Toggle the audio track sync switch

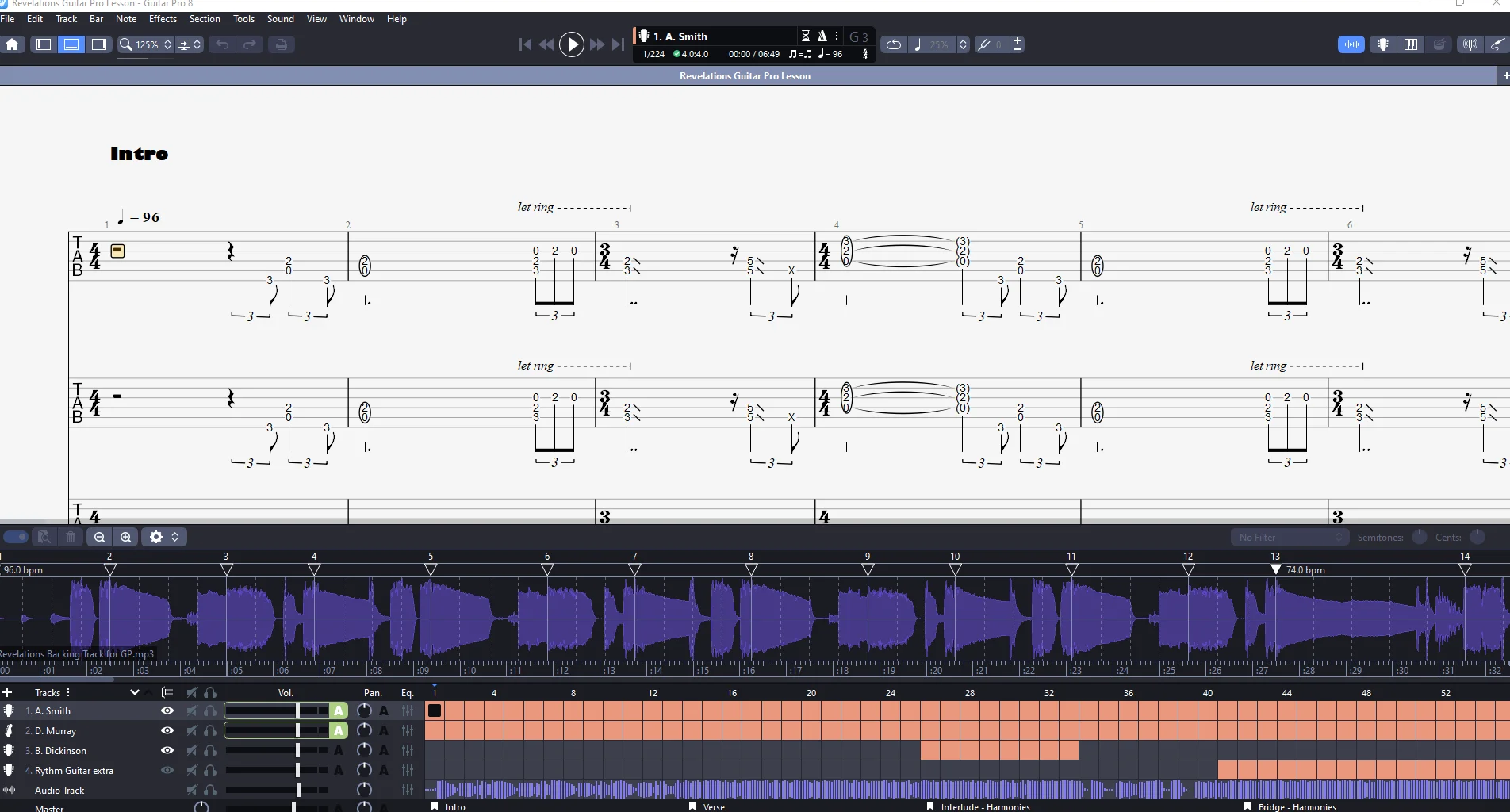[16, 537]
